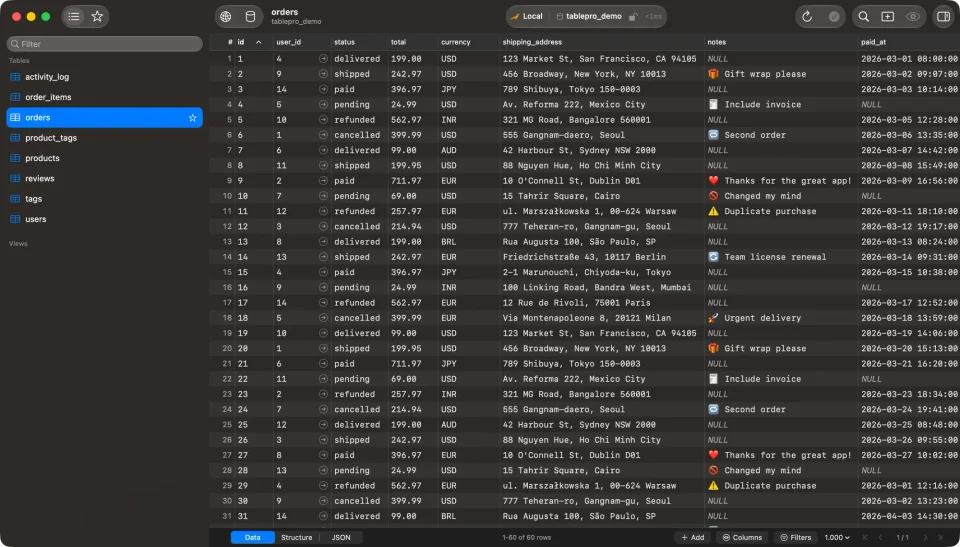
Task: Go to previous page arrow
Action: click(882, 537)
